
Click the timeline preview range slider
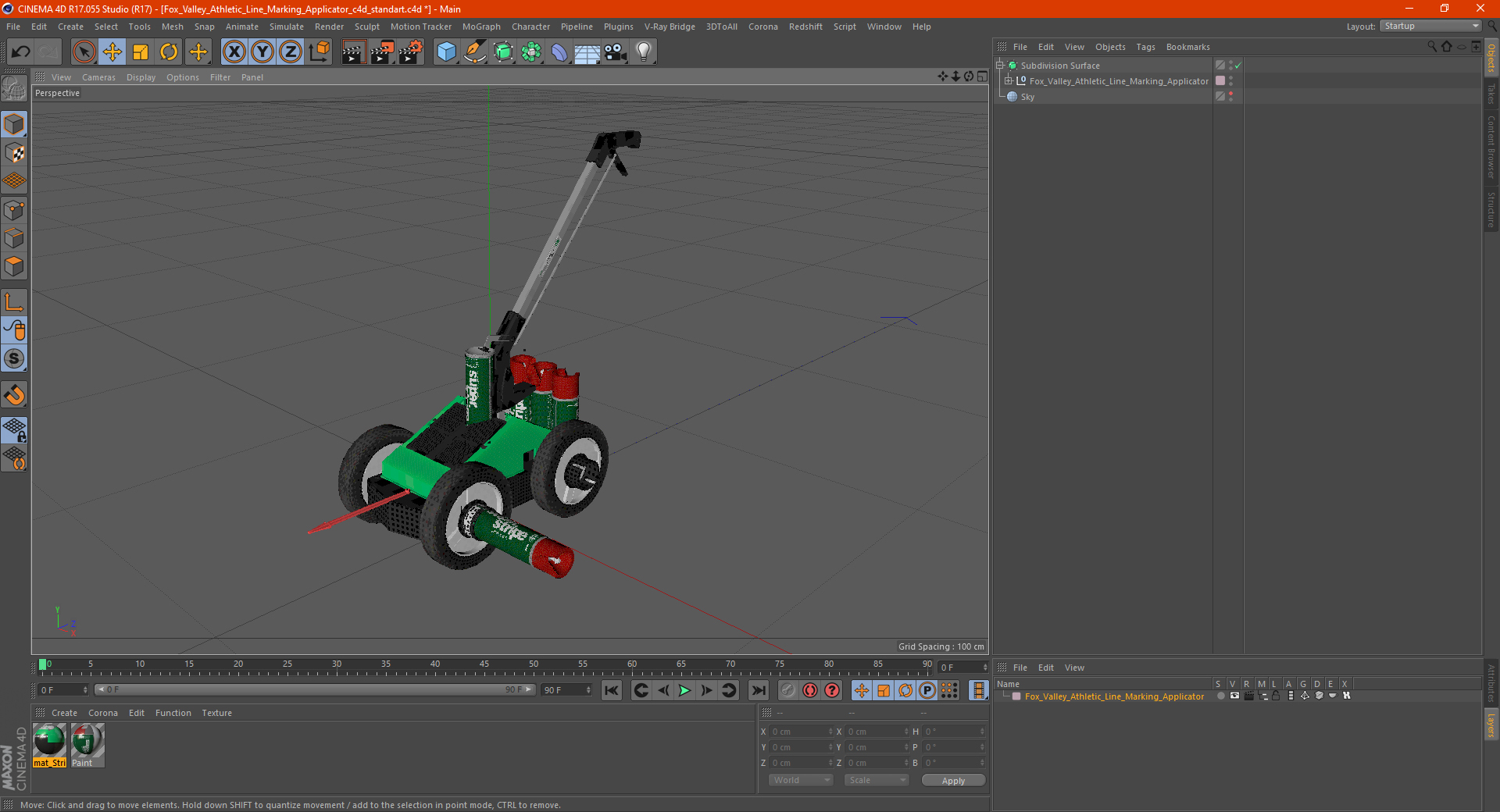pos(315,689)
